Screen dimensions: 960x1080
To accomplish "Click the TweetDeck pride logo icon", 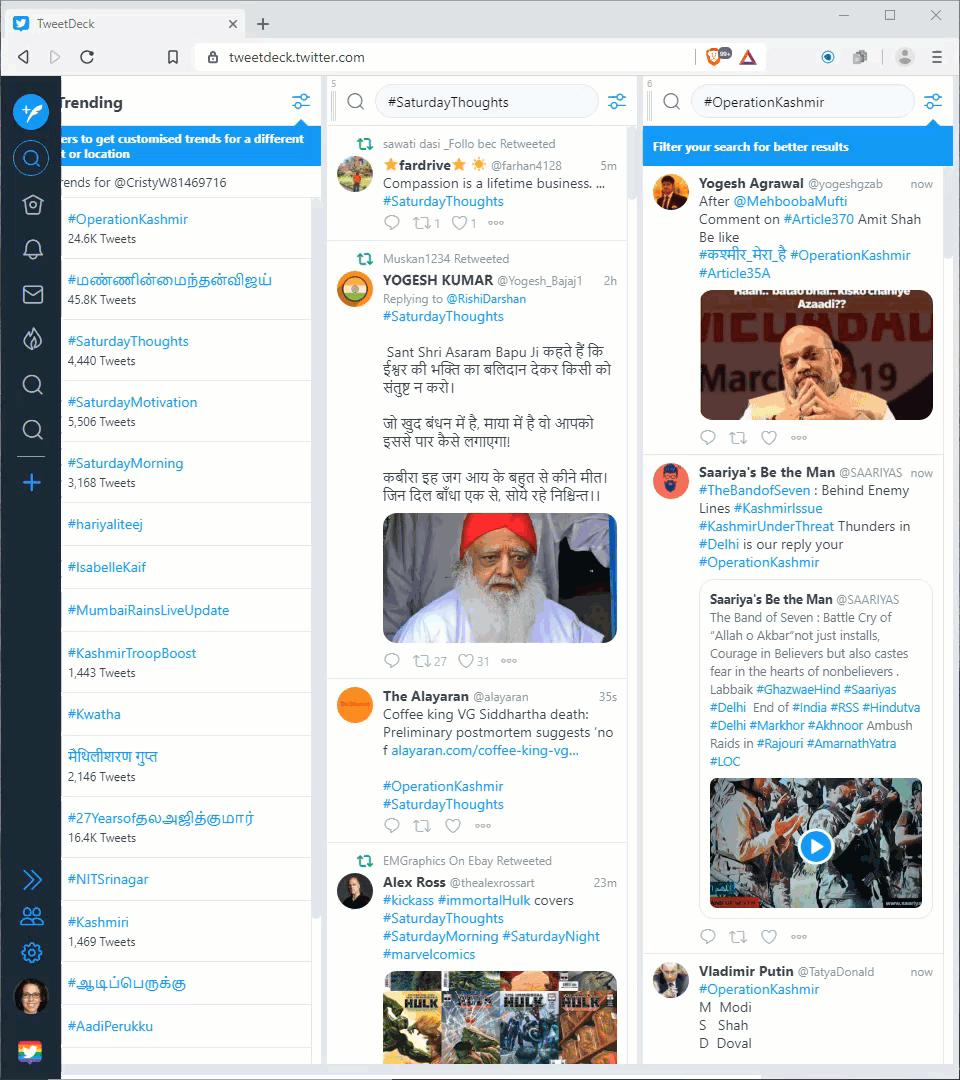I will [30, 1052].
